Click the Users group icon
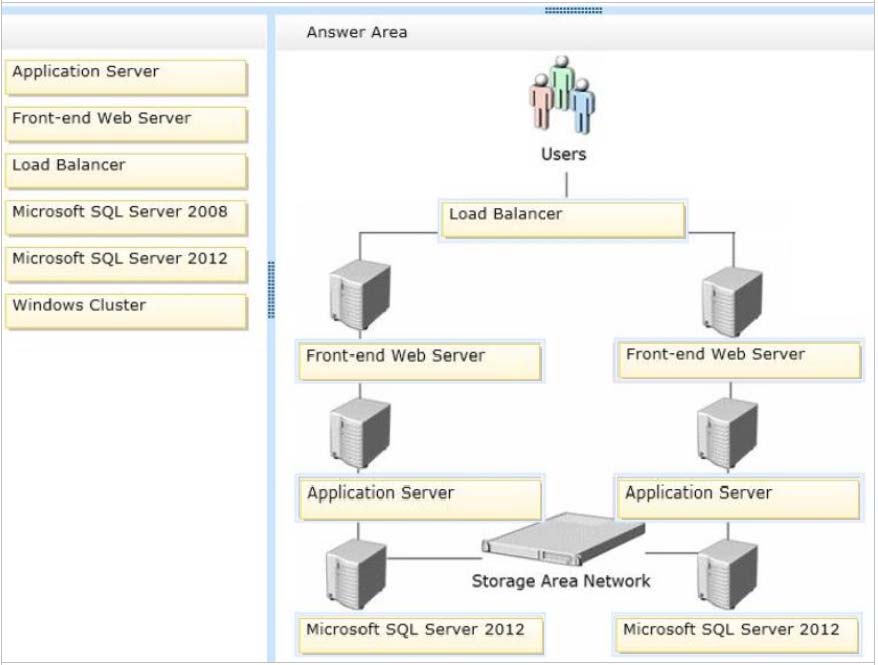Screen dimensions: 878x665 (562, 95)
